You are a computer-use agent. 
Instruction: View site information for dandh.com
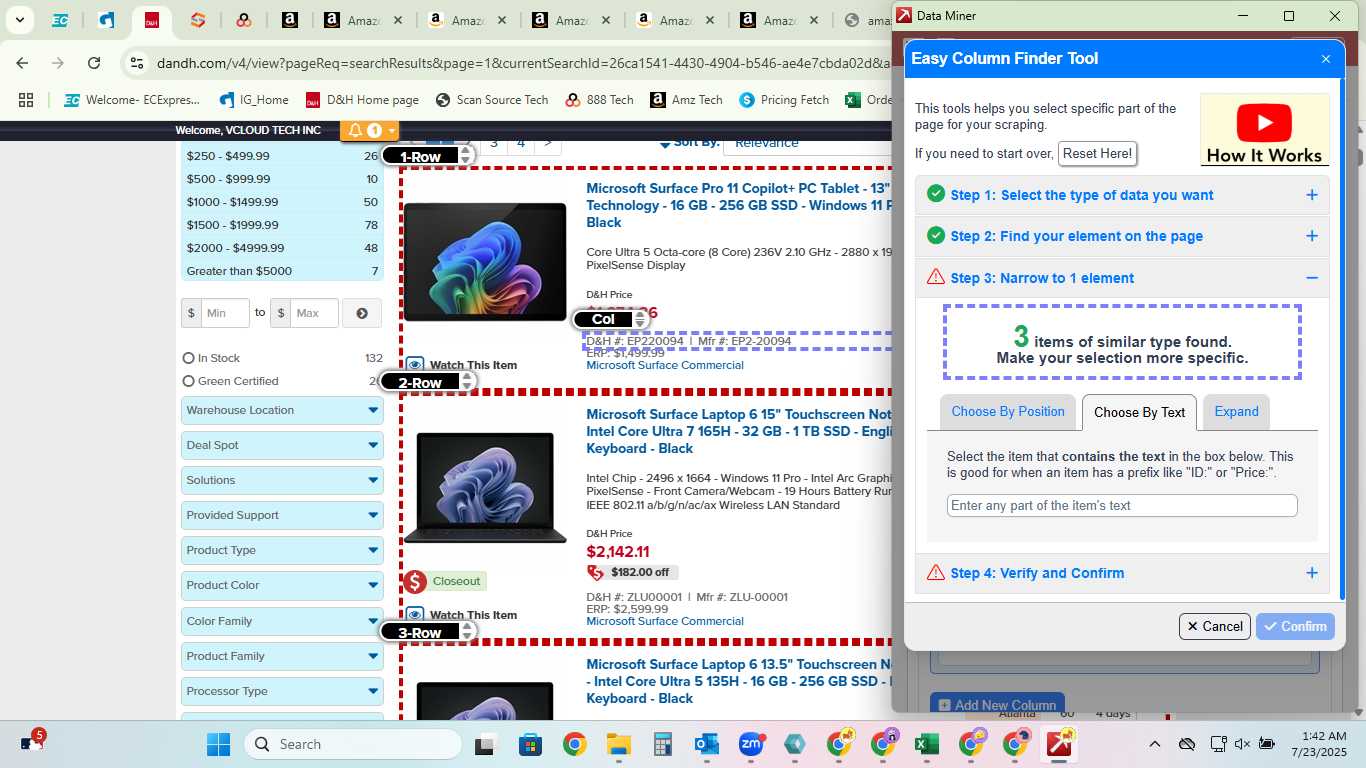[138, 63]
